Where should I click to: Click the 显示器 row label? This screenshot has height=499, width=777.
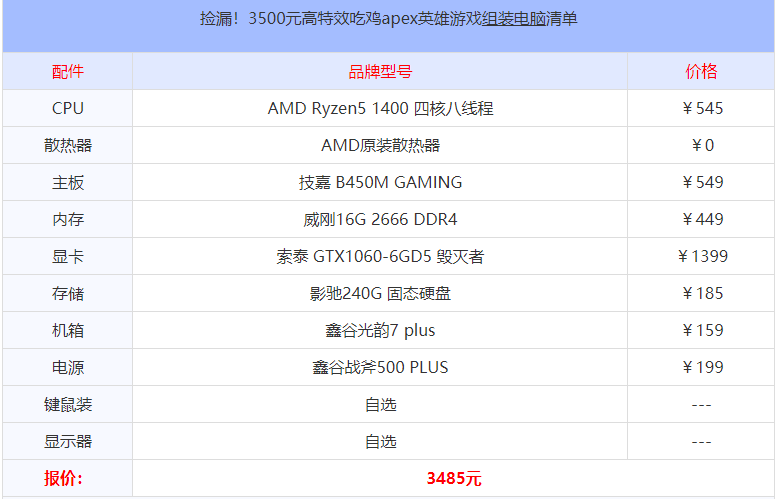68,442
